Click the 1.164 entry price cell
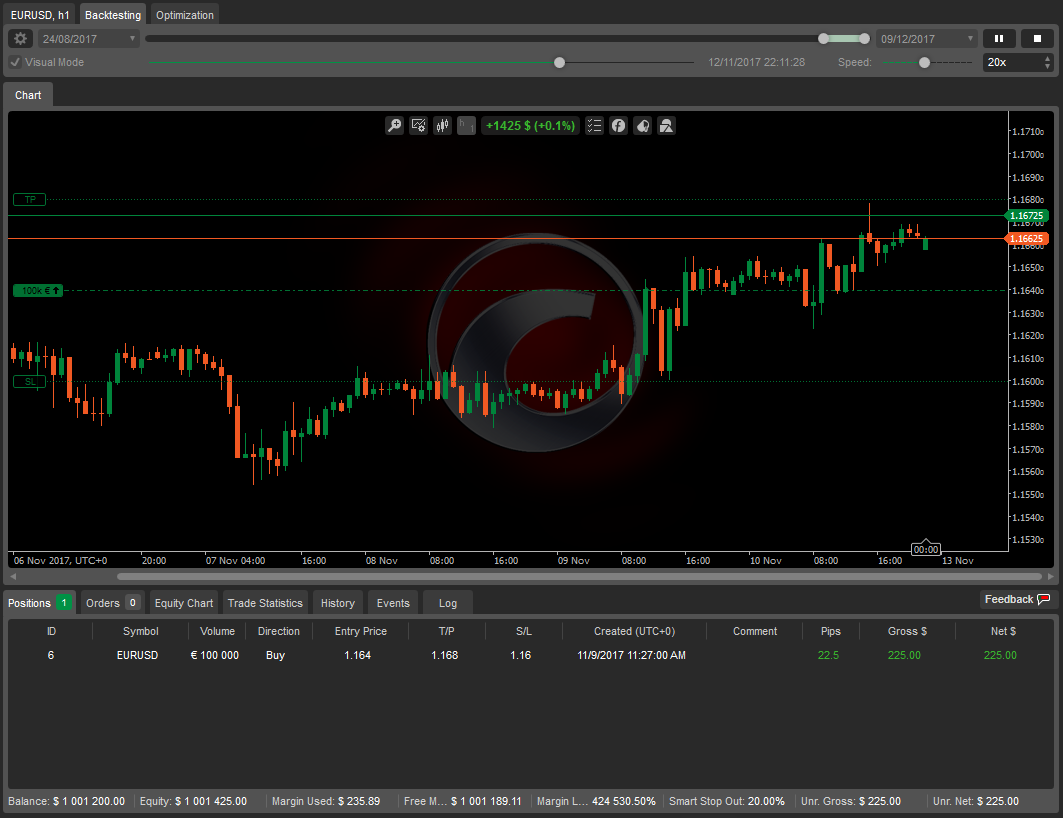 pyautogui.click(x=357, y=655)
